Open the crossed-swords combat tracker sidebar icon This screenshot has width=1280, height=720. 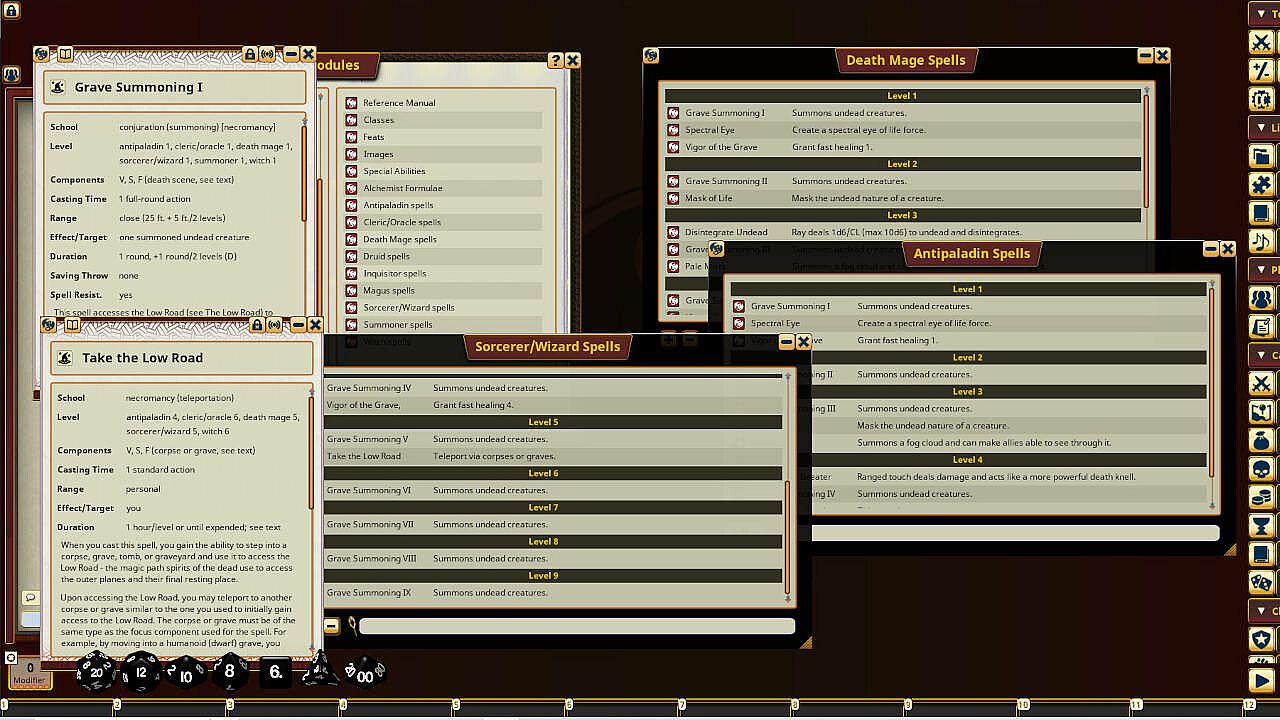1261,42
